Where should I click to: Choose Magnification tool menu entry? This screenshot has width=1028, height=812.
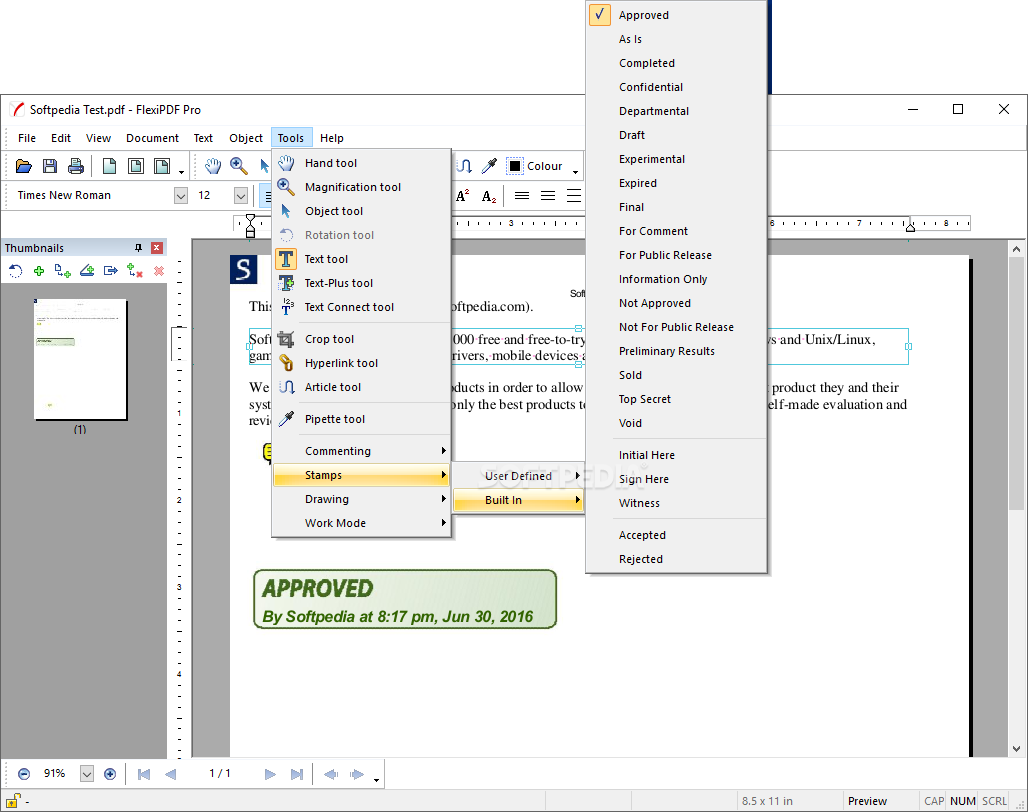tap(361, 187)
